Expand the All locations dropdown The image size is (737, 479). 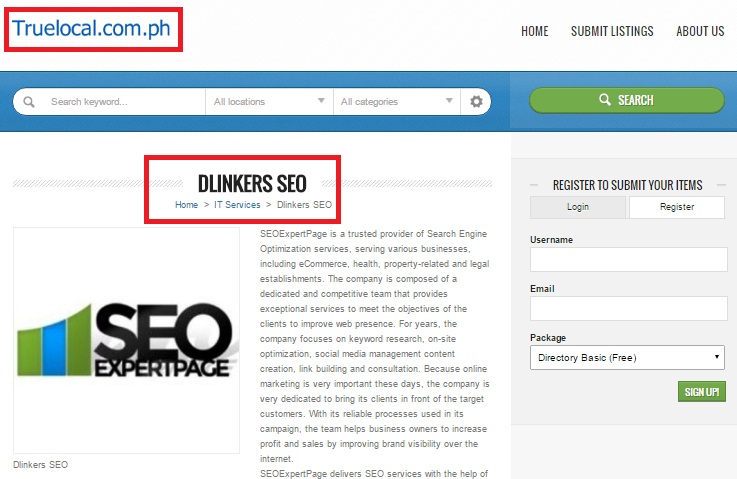(269, 101)
